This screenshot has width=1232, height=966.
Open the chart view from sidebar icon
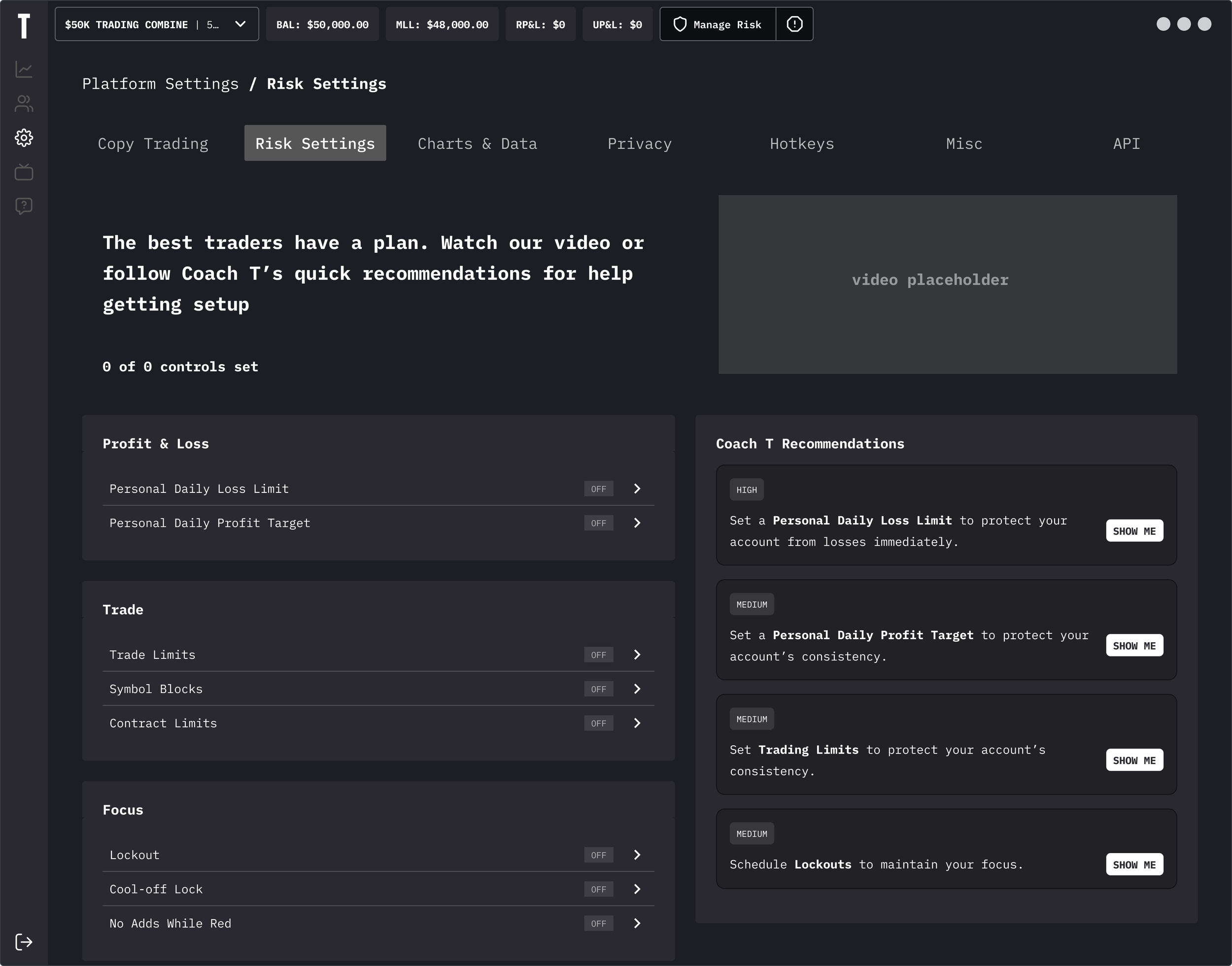pos(24,69)
